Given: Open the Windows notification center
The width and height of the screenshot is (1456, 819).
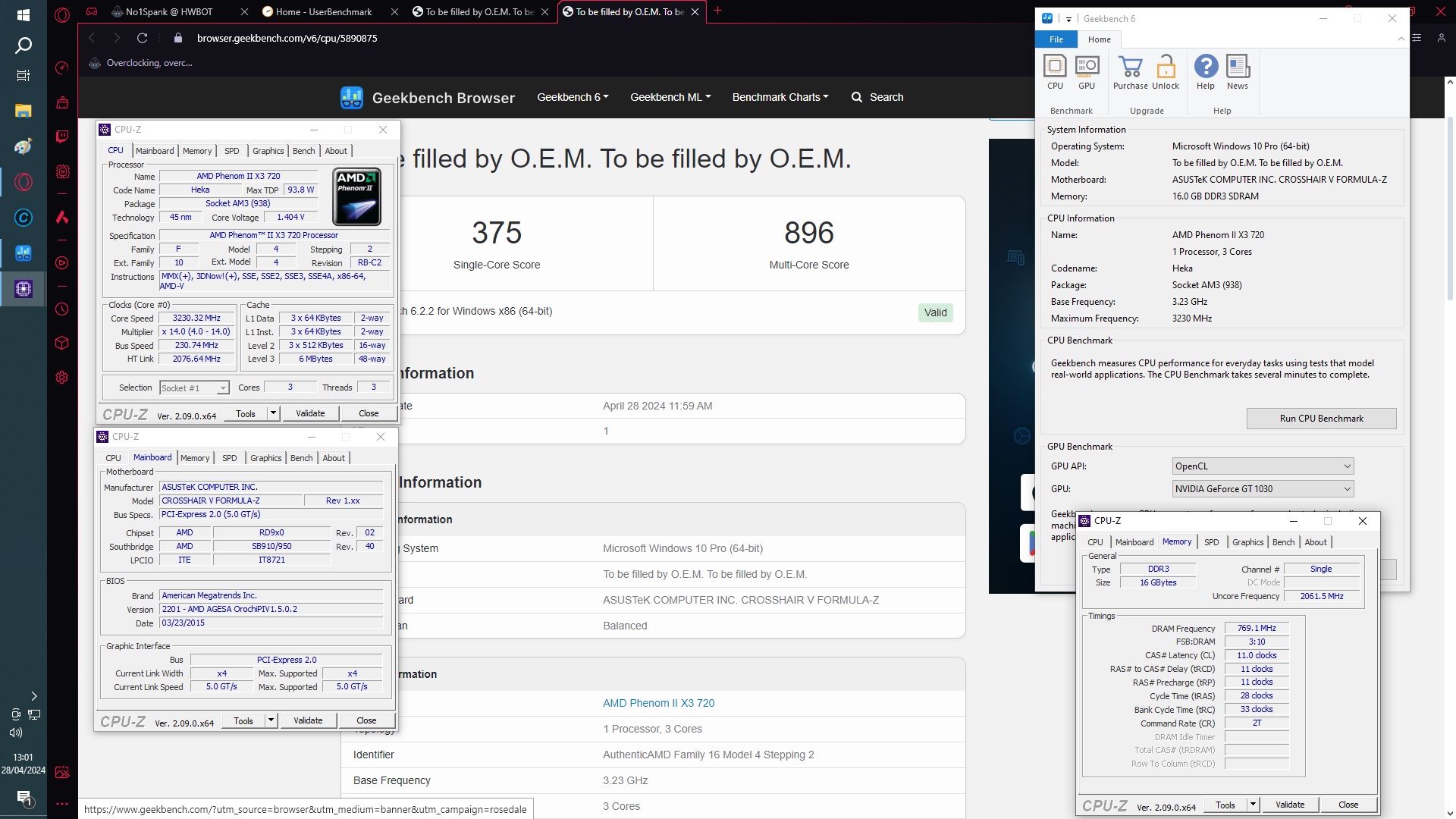Looking at the screenshot, I should click(x=24, y=798).
